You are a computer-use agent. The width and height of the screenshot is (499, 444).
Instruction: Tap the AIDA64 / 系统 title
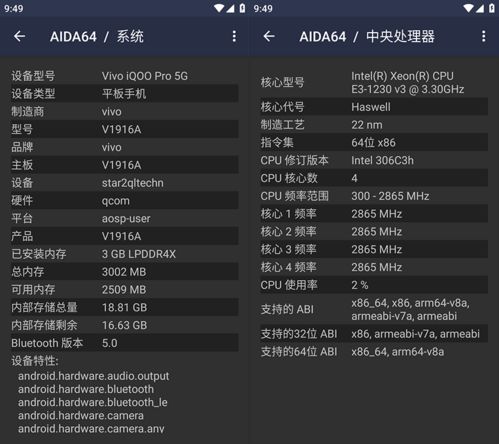[97, 36]
